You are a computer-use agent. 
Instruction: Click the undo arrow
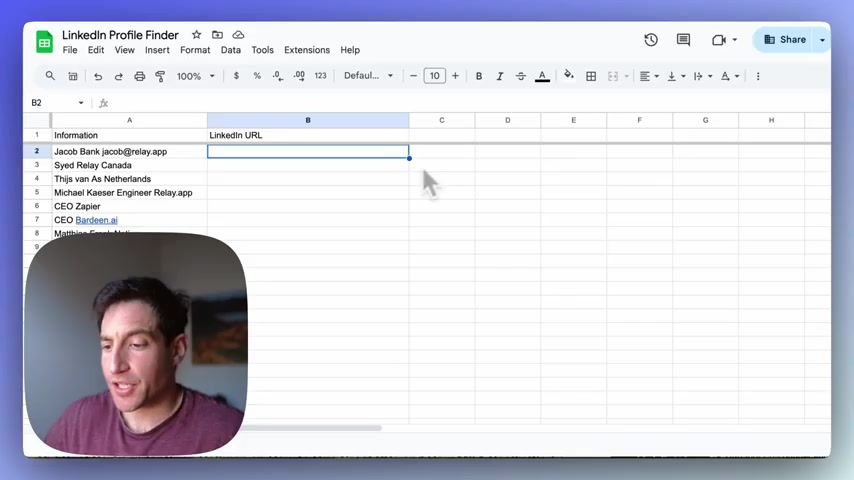pyautogui.click(x=98, y=76)
